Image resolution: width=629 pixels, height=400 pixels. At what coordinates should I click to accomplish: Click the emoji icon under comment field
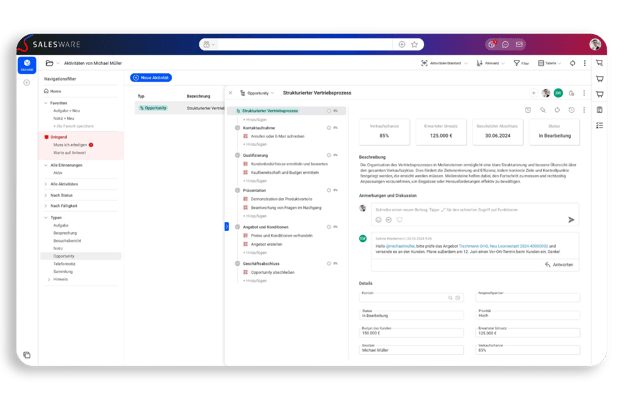378,219
